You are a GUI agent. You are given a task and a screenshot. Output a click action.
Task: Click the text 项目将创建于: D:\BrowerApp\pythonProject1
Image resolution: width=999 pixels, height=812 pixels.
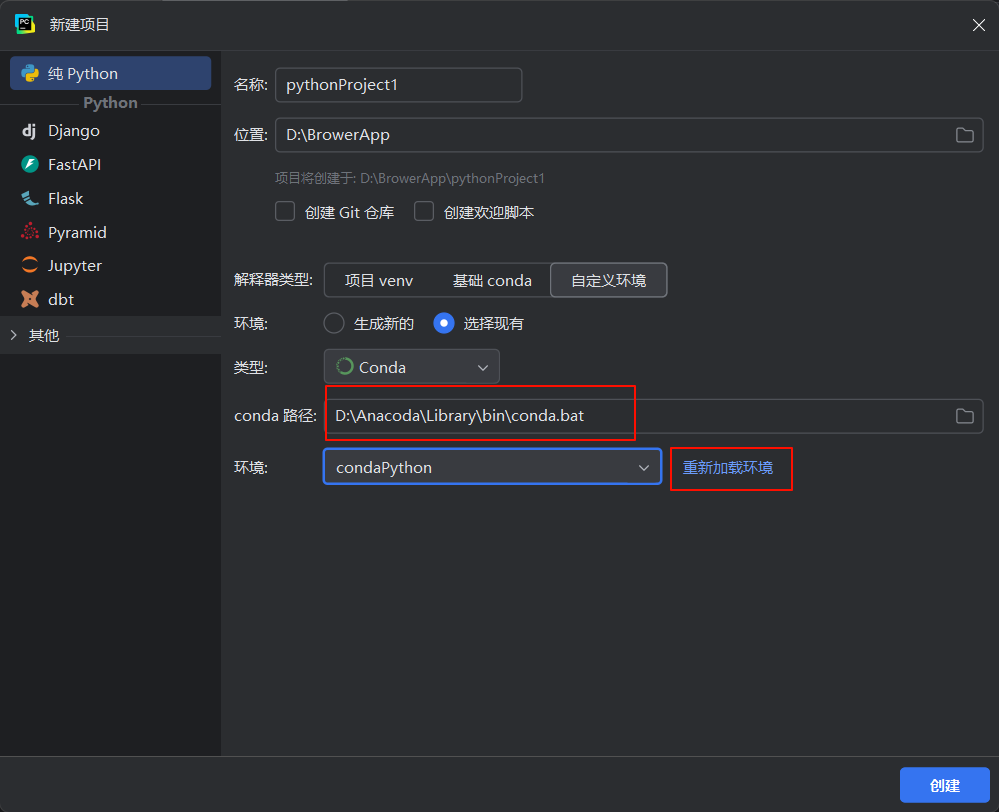(410, 178)
